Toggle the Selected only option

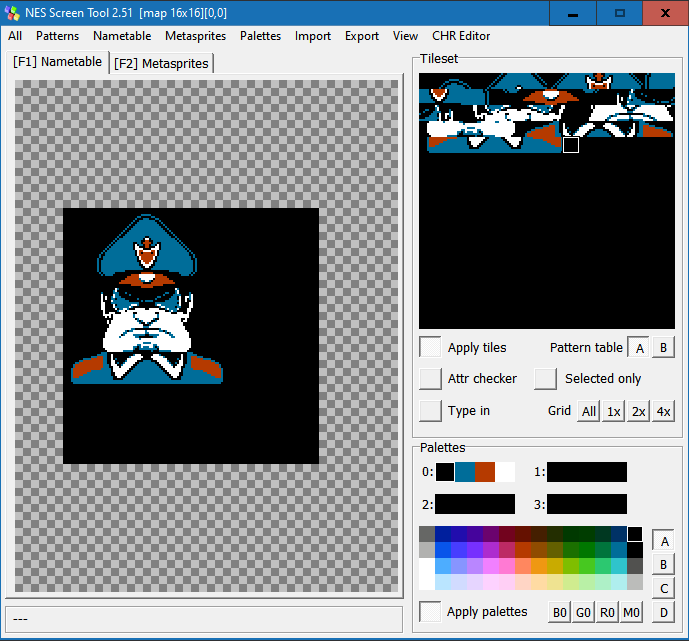coord(545,379)
